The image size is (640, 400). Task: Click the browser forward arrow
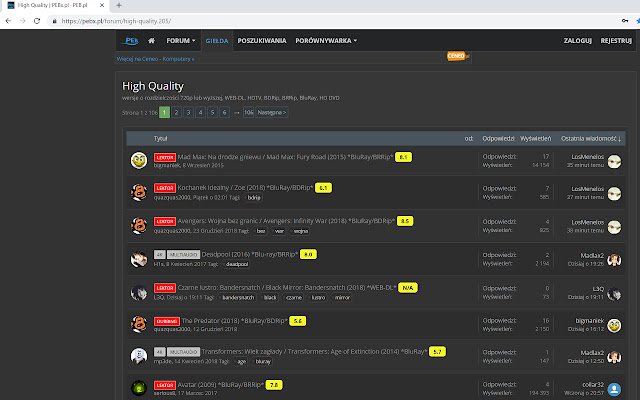tap(22, 21)
